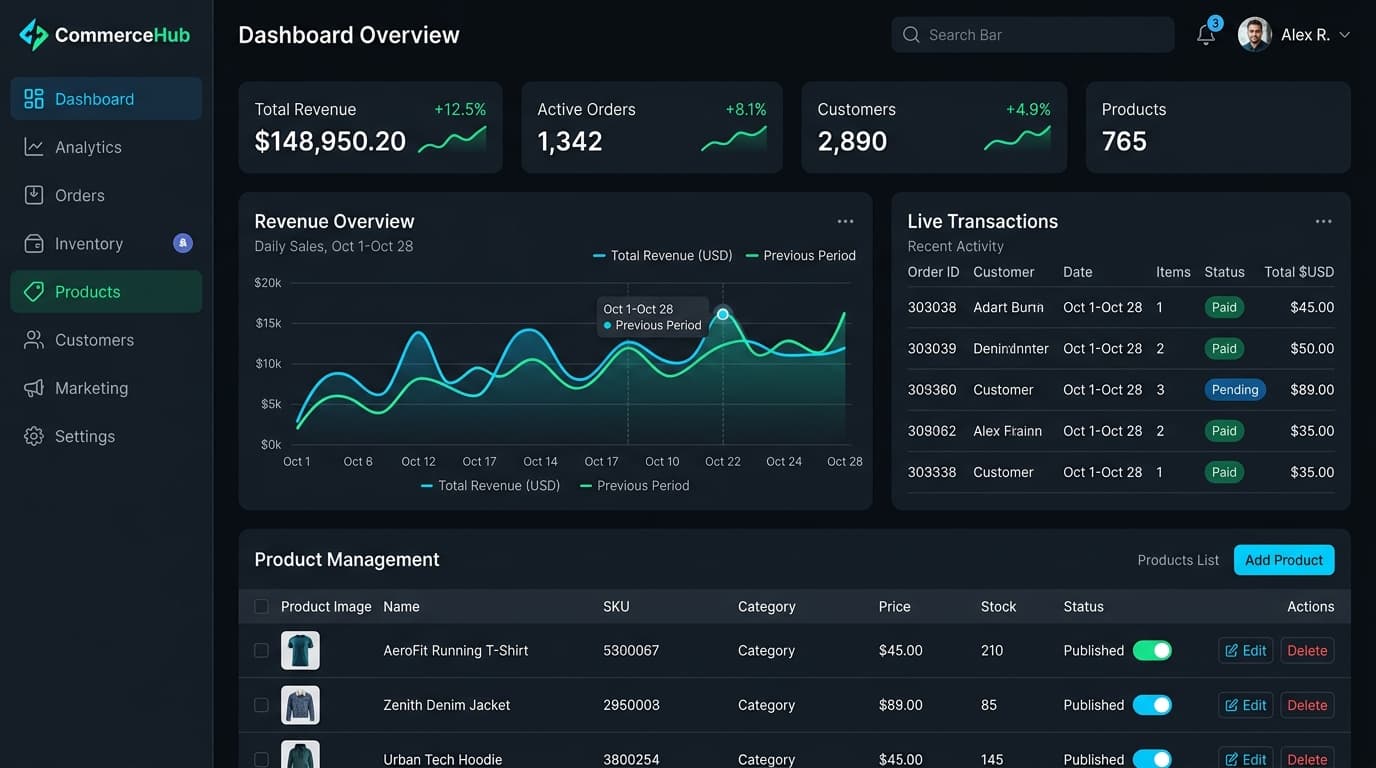Delete the AeroFit Running T-Shirt product
This screenshot has height=768, width=1376.
pyautogui.click(x=1307, y=650)
